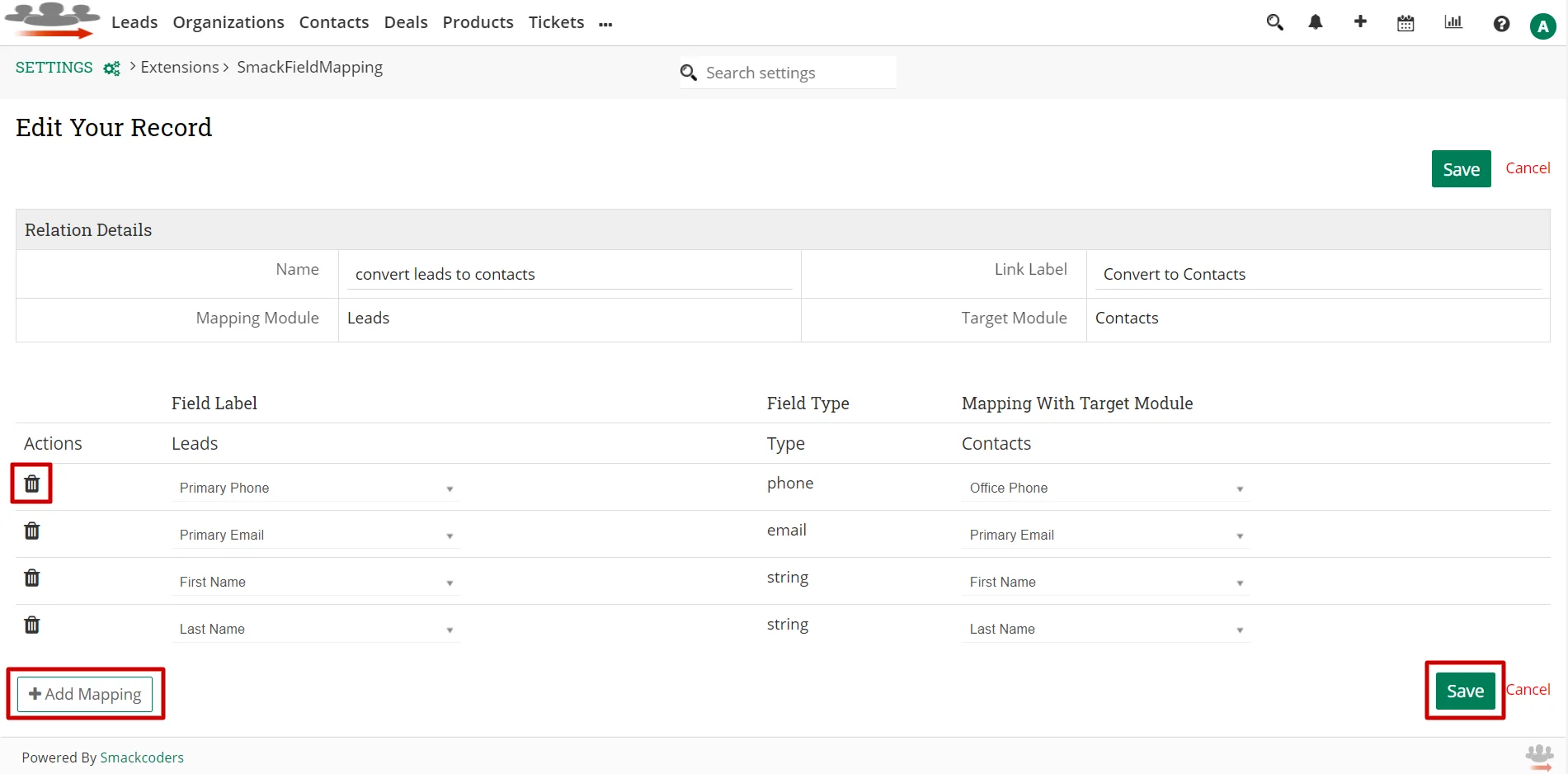Click the settings gear beside SETTINGS
This screenshot has height=774, width=1568.
click(x=111, y=68)
